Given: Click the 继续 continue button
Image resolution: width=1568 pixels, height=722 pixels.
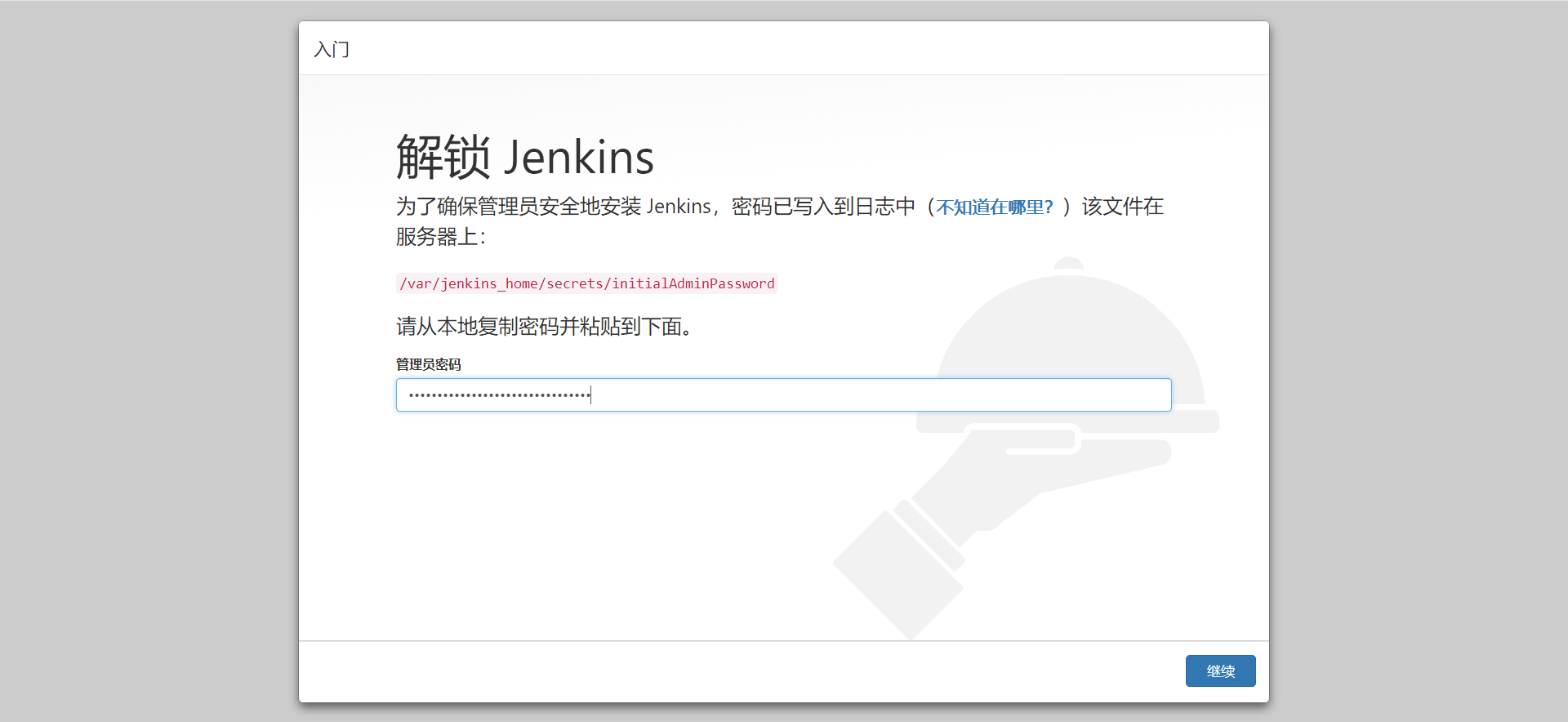Looking at the screenshot, I should click(1220, 671).
